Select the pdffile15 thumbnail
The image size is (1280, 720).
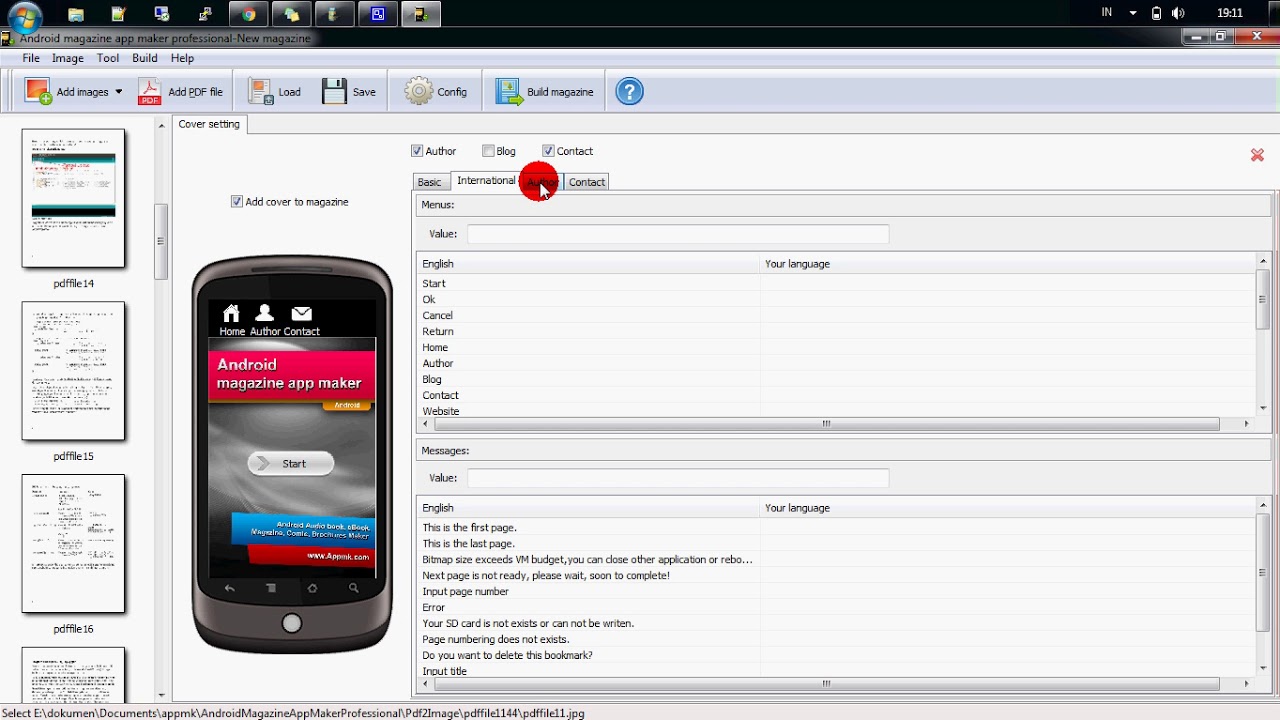click(x=73, y=371)
